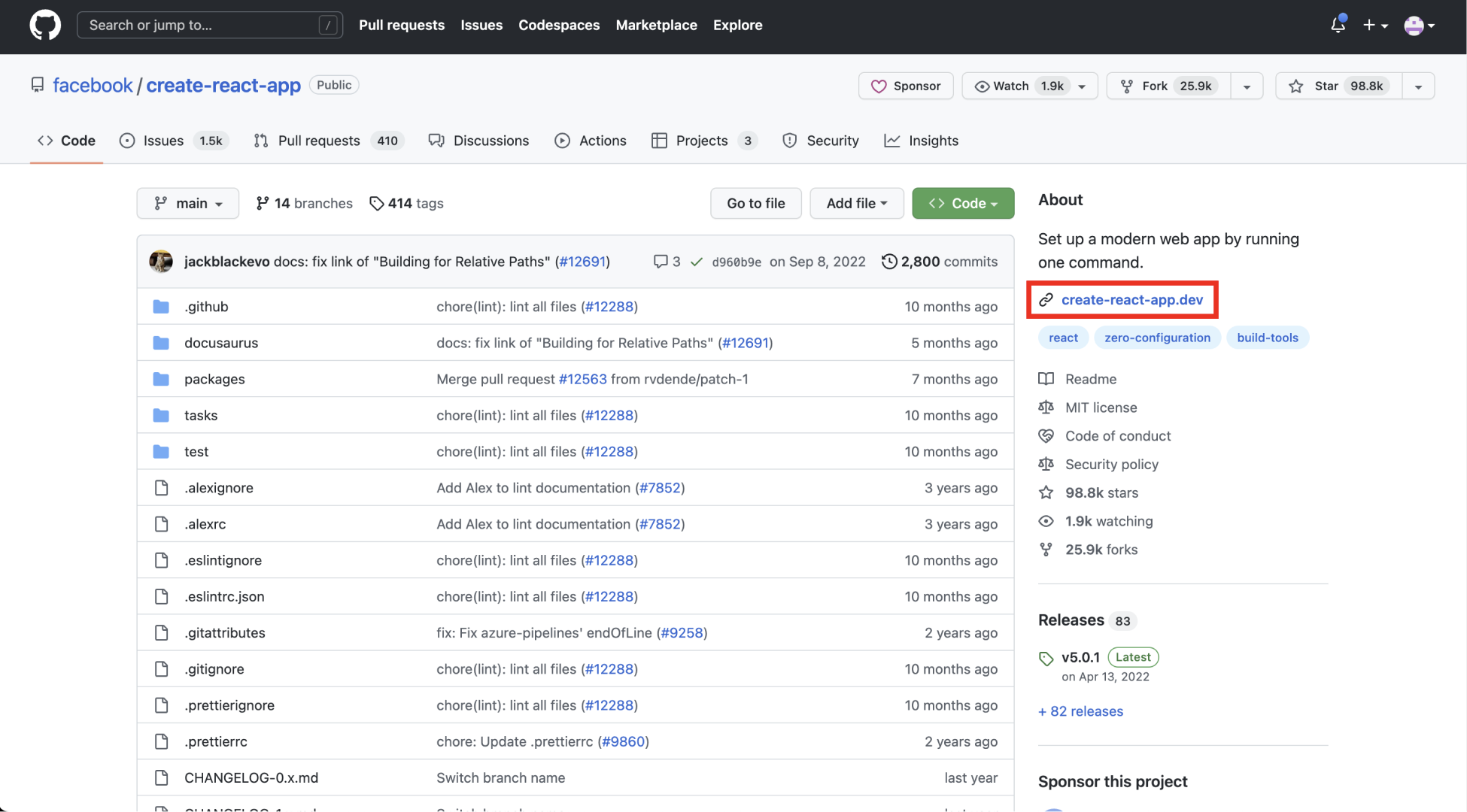Fork the repository with Fork button

tap(1168, 86)
